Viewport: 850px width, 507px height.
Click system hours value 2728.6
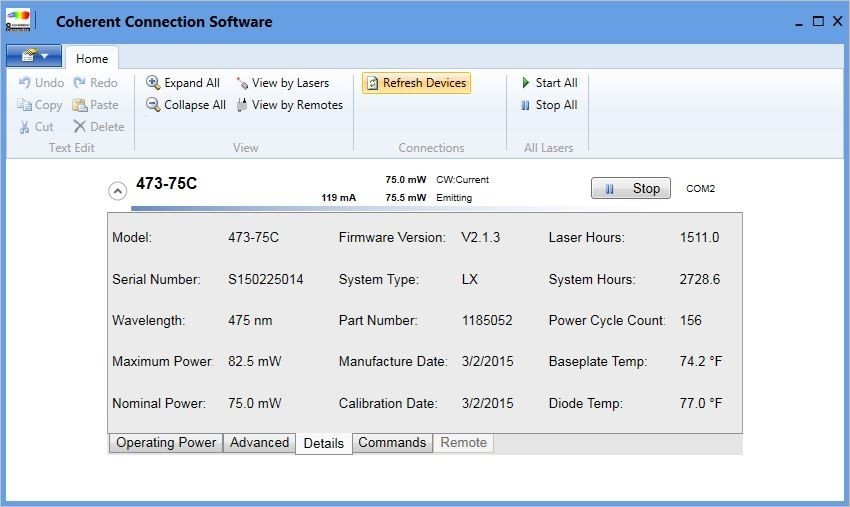tap(700, 279)
